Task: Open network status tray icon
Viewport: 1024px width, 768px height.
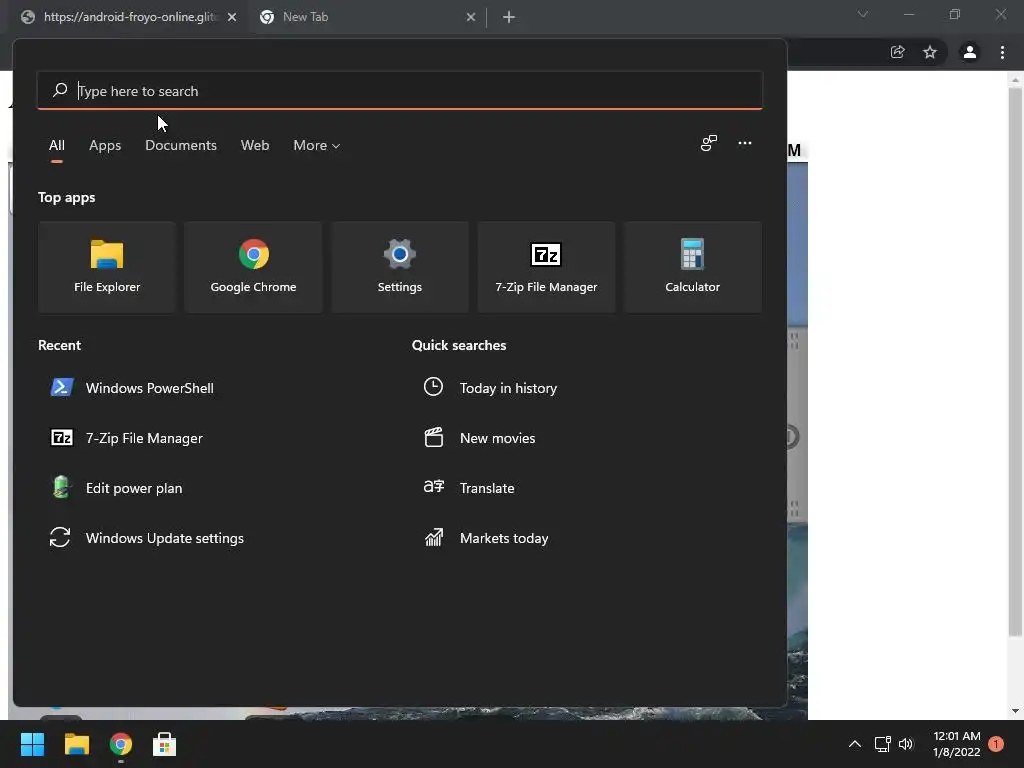Action: click(882, 744)
